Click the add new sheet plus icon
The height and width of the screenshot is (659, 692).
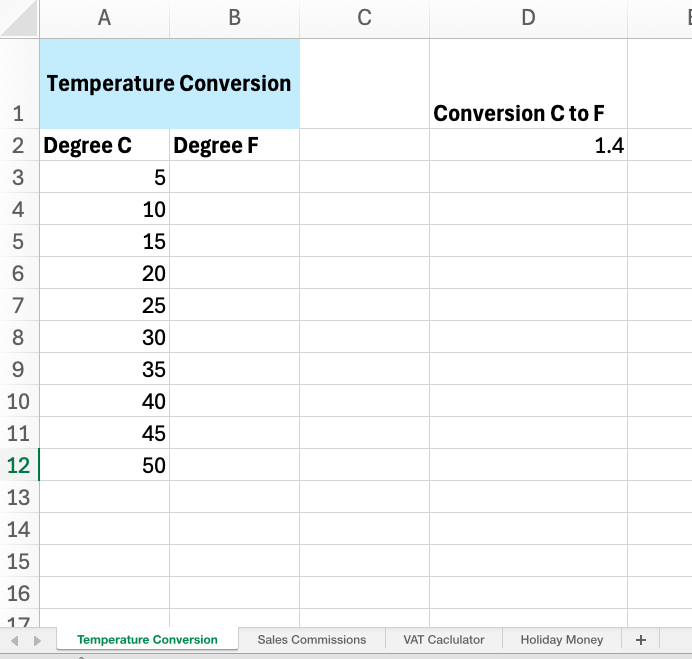[x=641, y=640]
